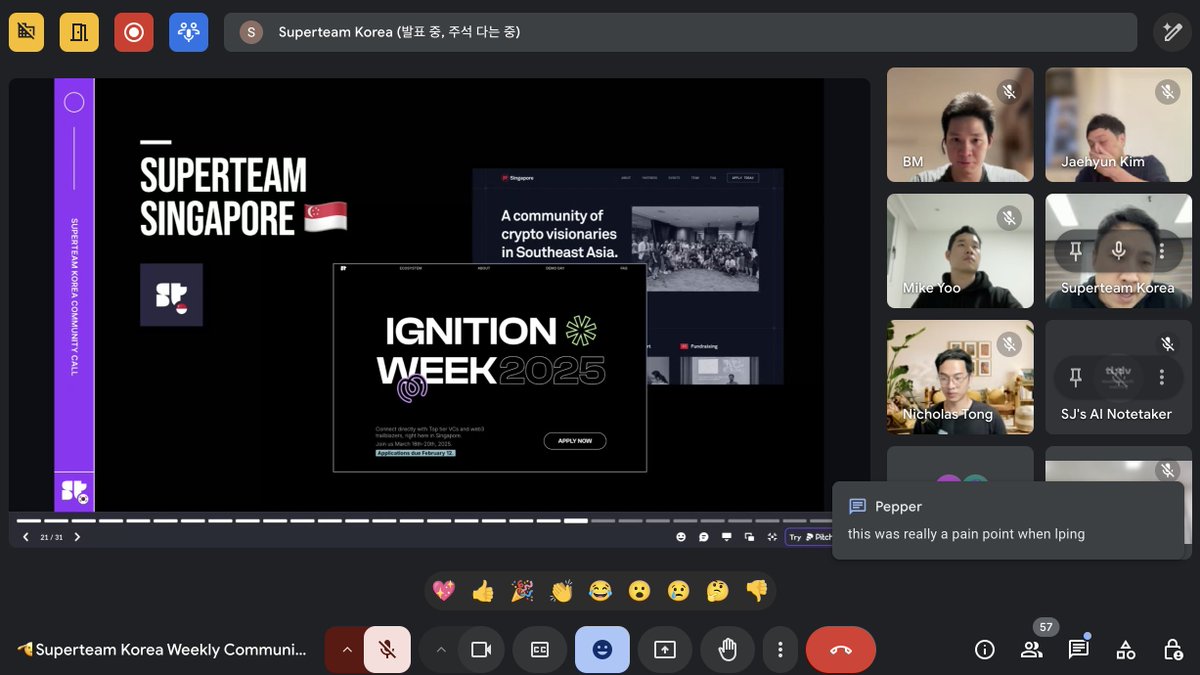Click the present now screen share icon
The width and height of the screenshot is (1200, 675).
(x=664, y=650)
